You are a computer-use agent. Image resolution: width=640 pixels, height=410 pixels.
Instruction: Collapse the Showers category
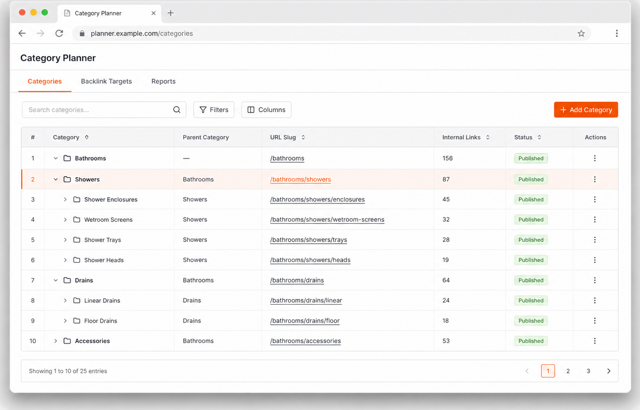tap(56, 179)
